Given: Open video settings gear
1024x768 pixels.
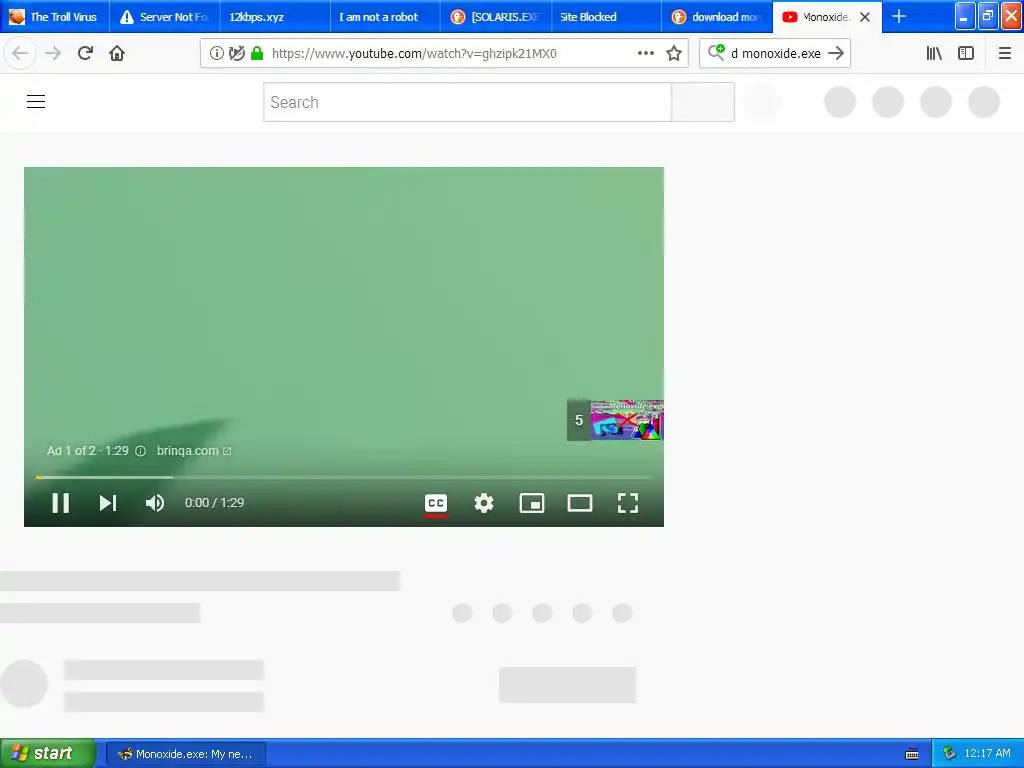Looking at the screenshot, I should (484, 503).
